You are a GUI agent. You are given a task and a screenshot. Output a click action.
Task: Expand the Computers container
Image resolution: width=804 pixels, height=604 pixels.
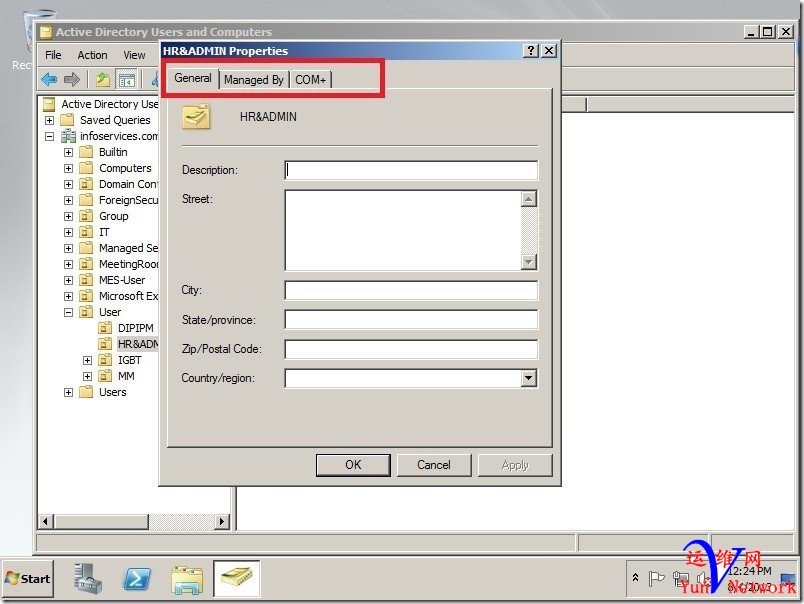pos(69,168)
